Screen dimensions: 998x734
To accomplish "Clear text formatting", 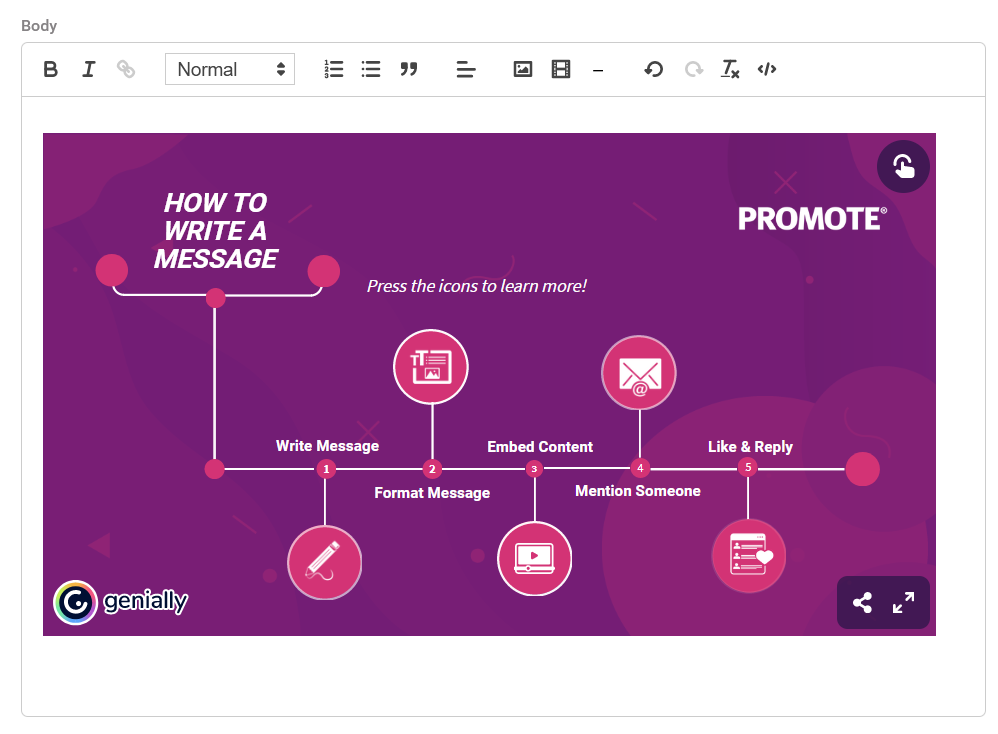I will (731, 69).
